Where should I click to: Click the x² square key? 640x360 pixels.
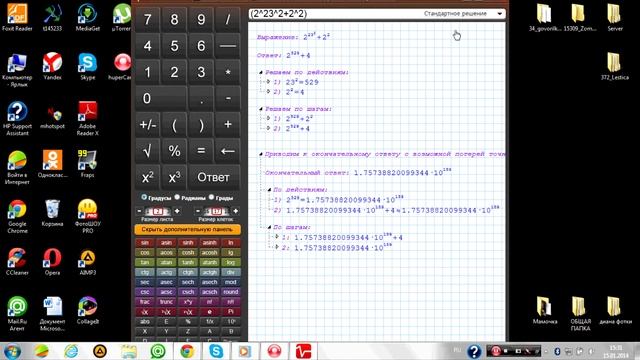[147, 177]
